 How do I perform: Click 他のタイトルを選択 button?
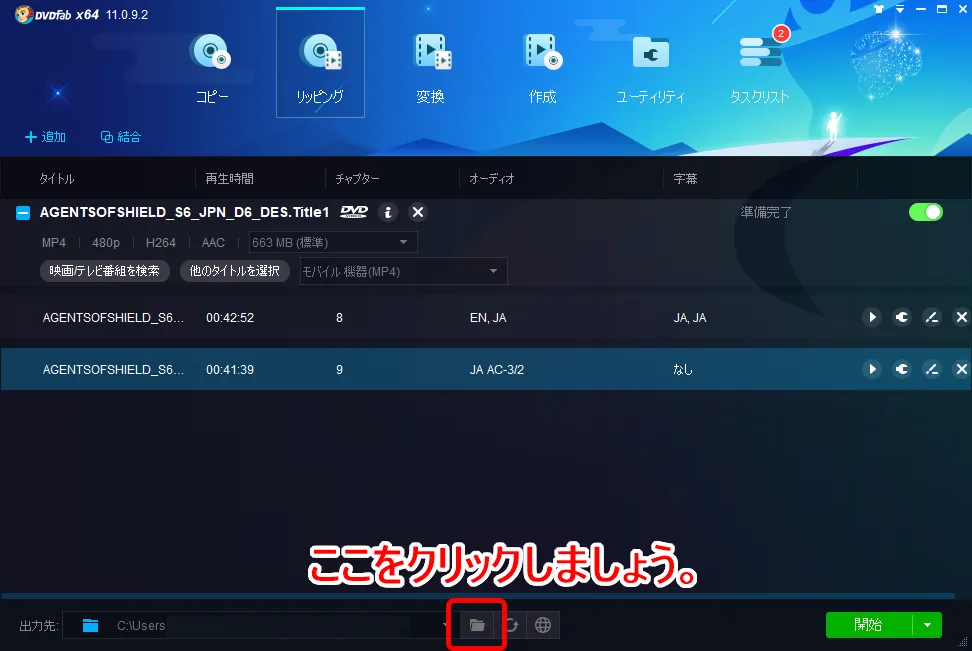[x=234, y=271]
